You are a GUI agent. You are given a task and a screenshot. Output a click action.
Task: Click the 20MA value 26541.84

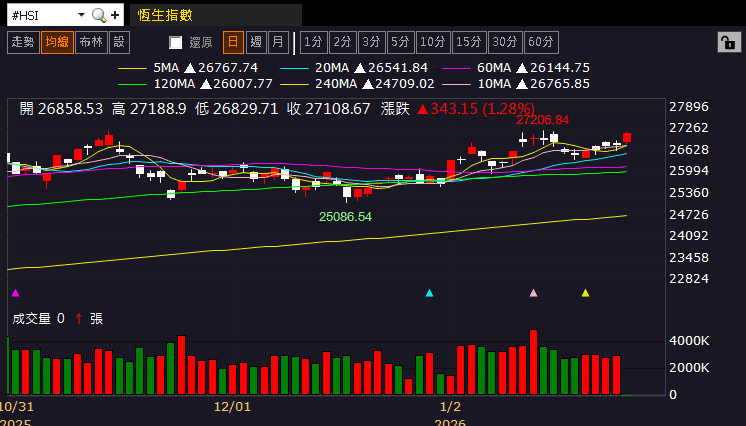[398, 68]
